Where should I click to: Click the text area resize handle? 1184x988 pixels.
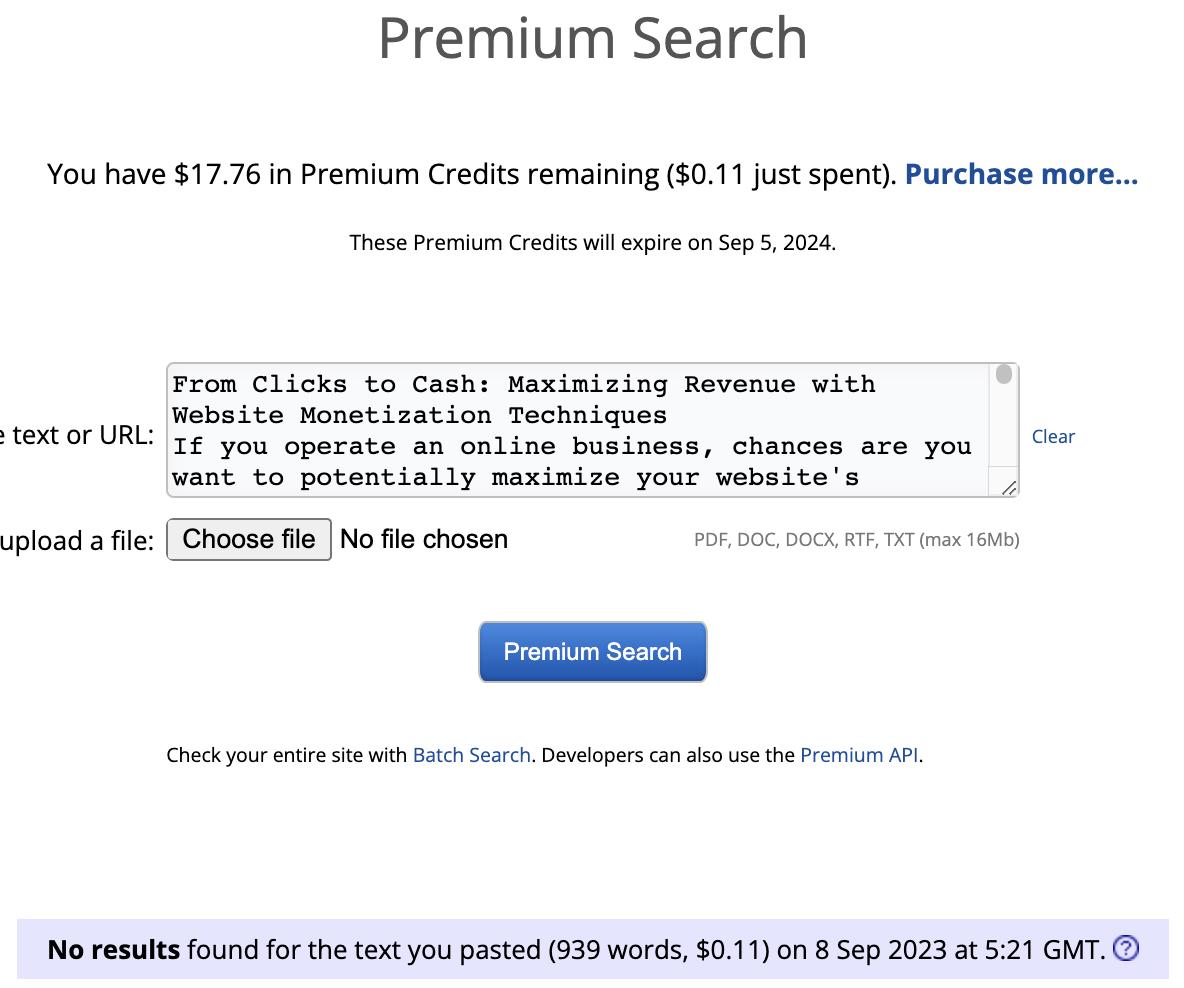tap(1008, 487)
